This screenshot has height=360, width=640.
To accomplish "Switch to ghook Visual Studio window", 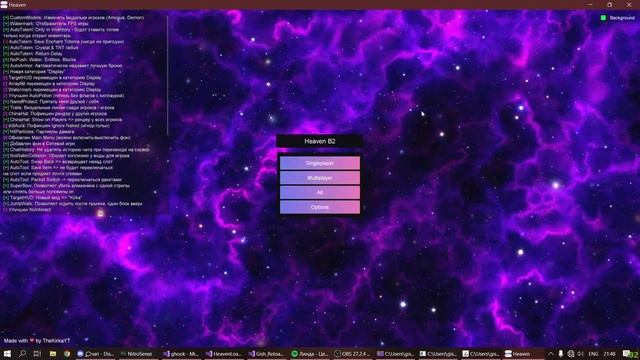I will coord(181,354).
